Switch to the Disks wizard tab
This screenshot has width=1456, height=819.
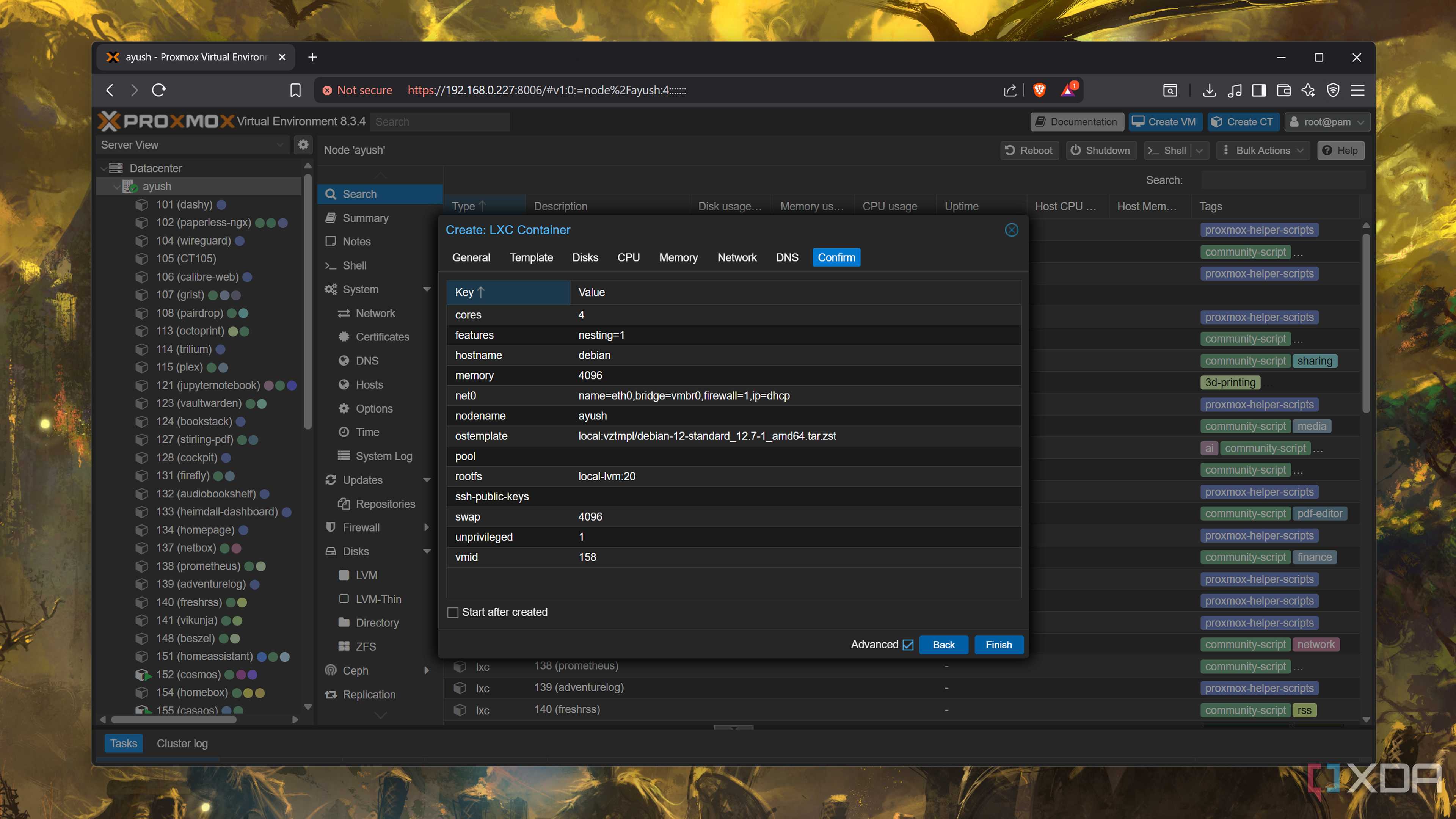[x=585, y=258]
